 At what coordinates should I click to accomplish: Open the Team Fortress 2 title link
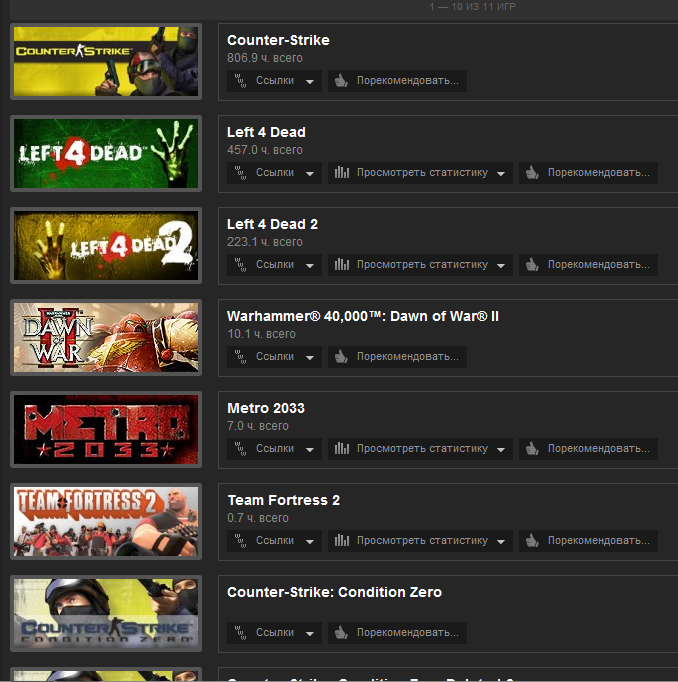point(284,500)
